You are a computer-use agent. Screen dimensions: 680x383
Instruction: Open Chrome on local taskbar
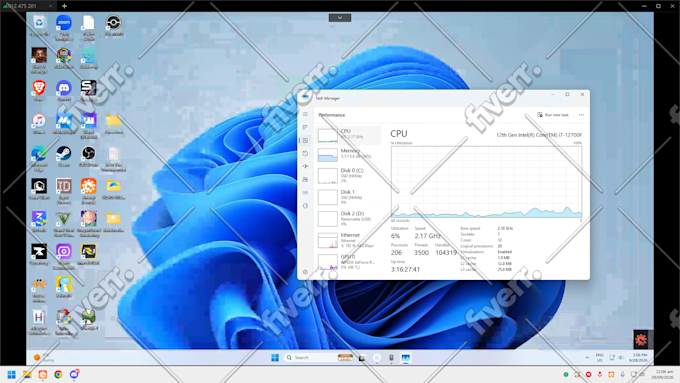point(58,374)
